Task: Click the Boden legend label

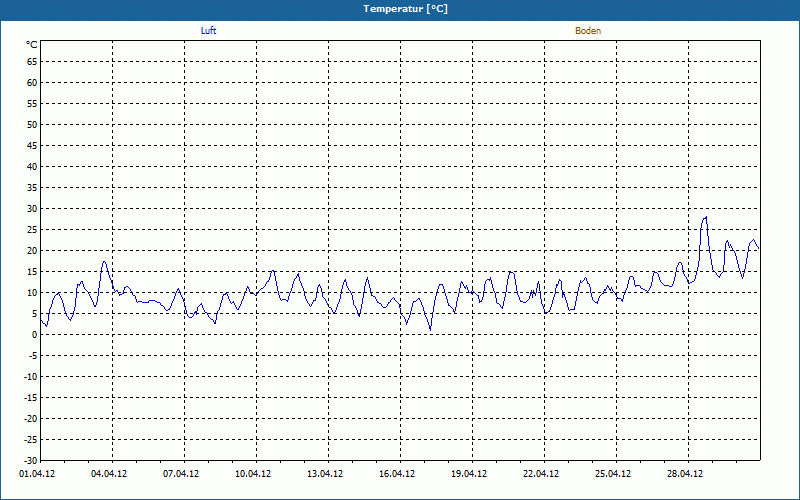Action: [588, 31]
